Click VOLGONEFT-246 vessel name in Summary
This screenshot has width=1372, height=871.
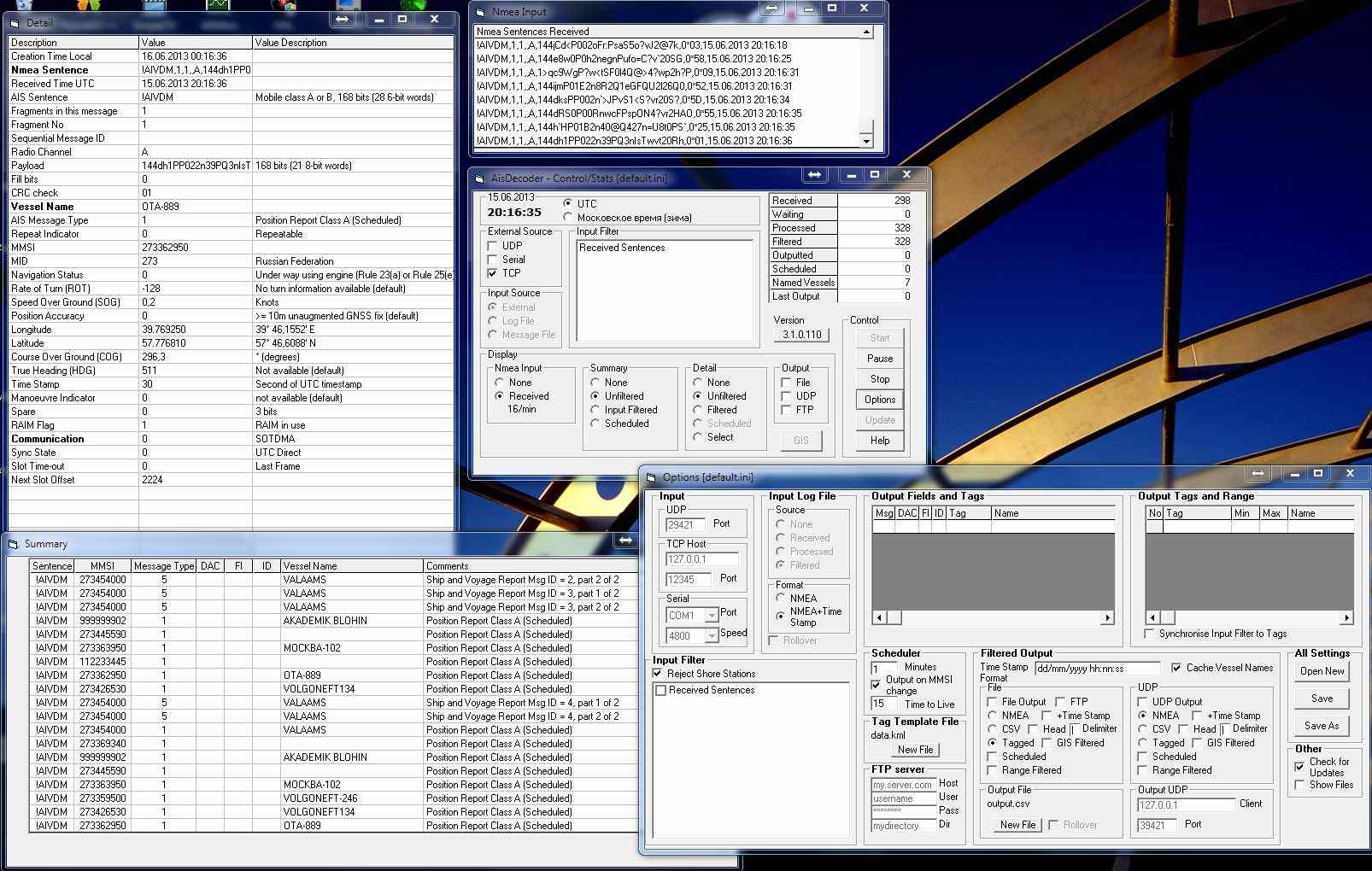point(320,798)
